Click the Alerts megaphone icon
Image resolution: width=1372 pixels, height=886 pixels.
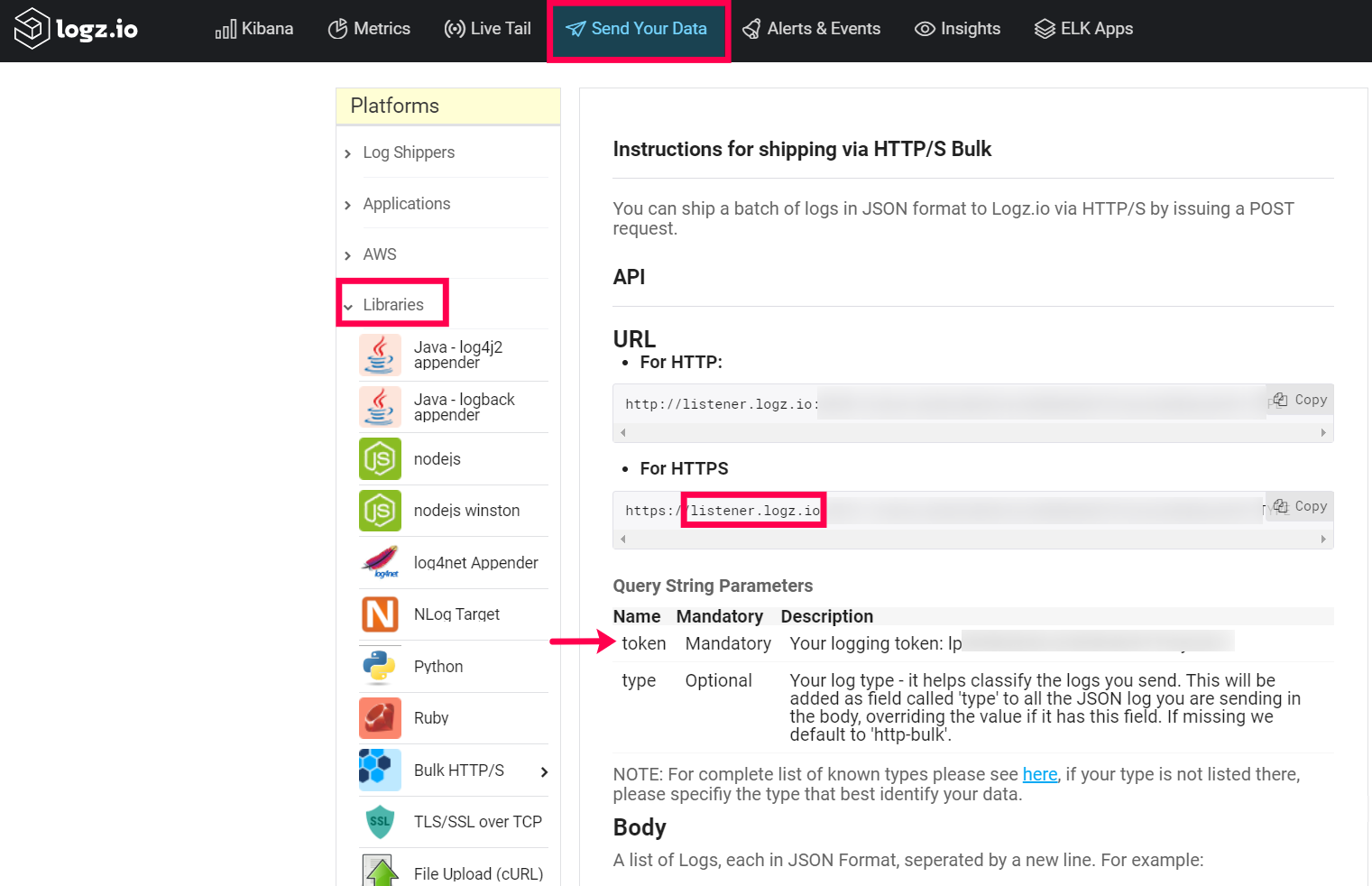751,29
